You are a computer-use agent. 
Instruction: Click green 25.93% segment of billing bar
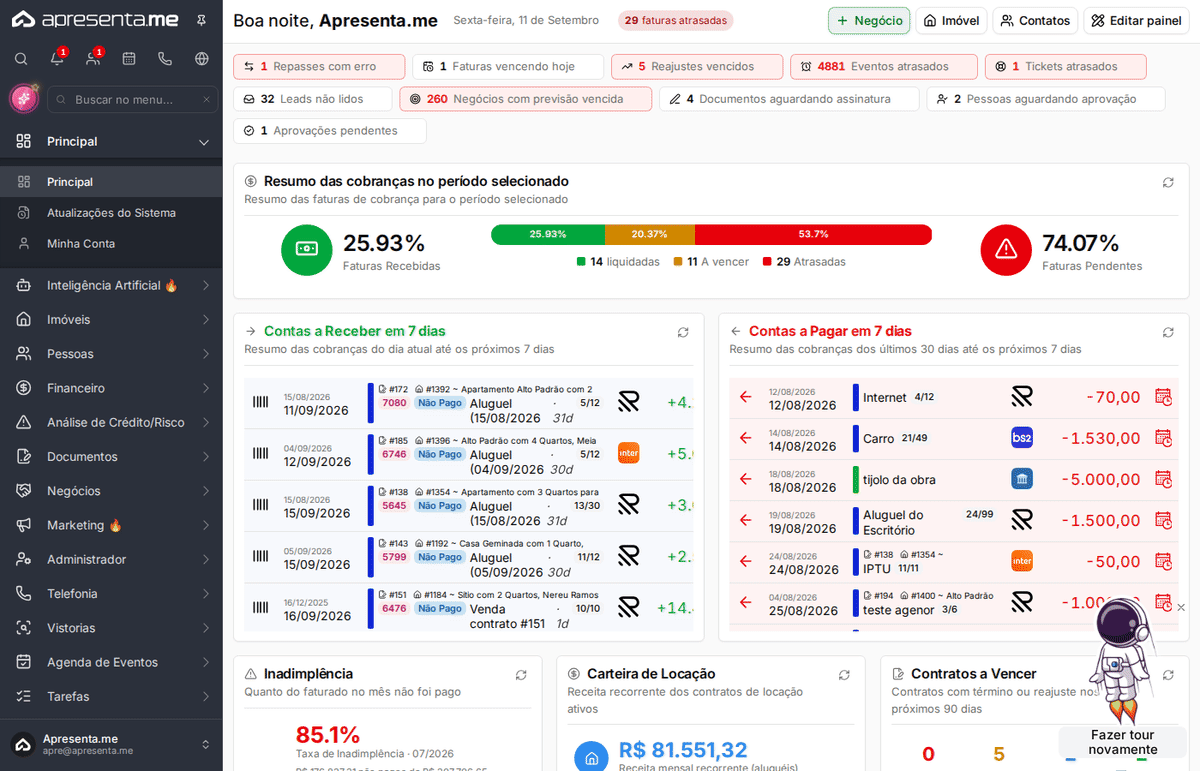548,234
